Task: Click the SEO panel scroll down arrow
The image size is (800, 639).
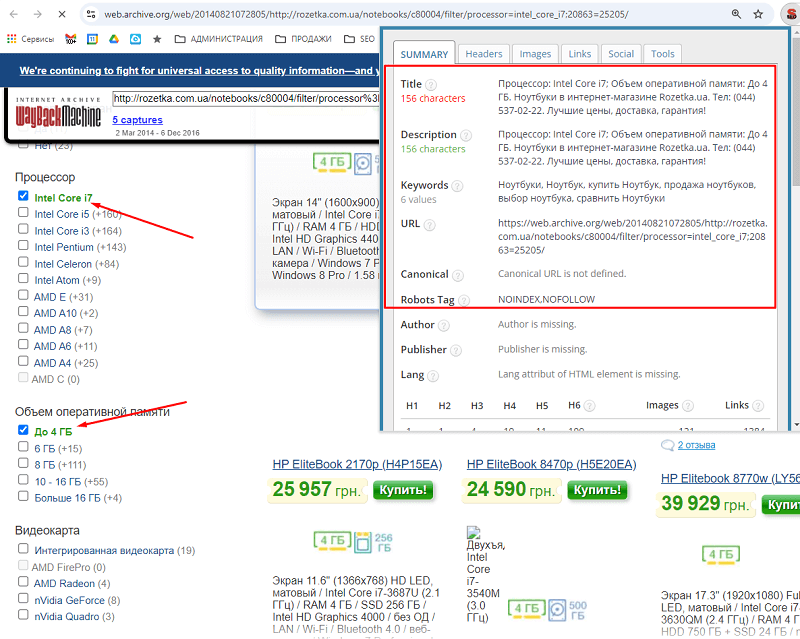Action: 794,424
